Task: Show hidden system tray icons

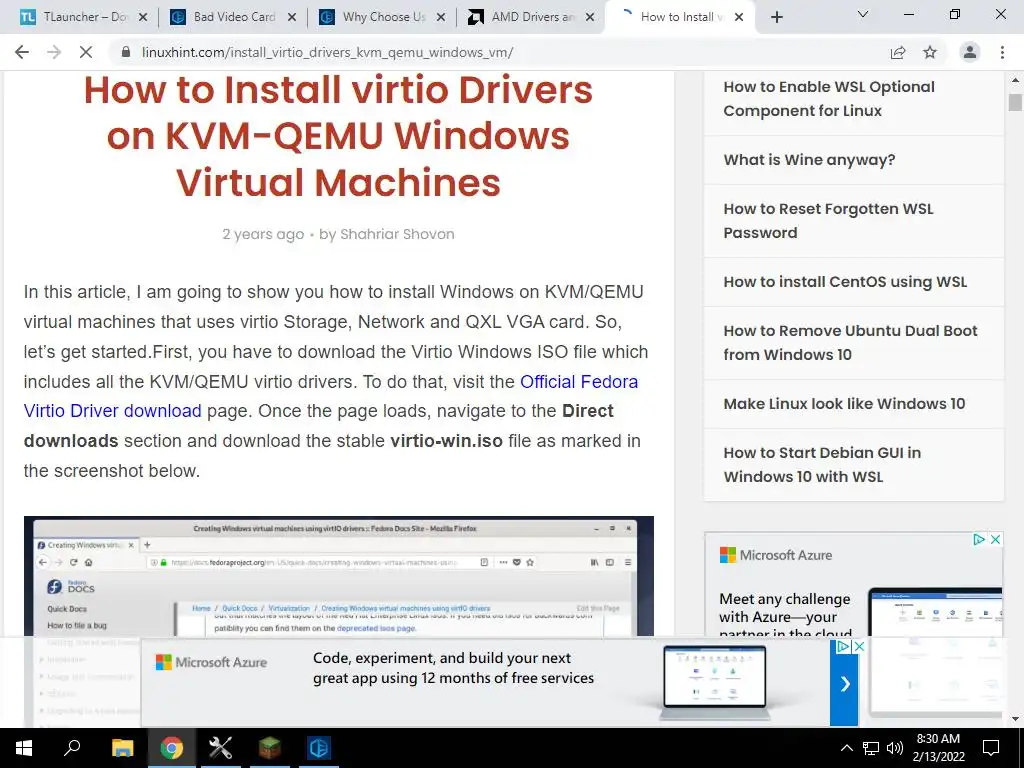Action: point(846,748)
